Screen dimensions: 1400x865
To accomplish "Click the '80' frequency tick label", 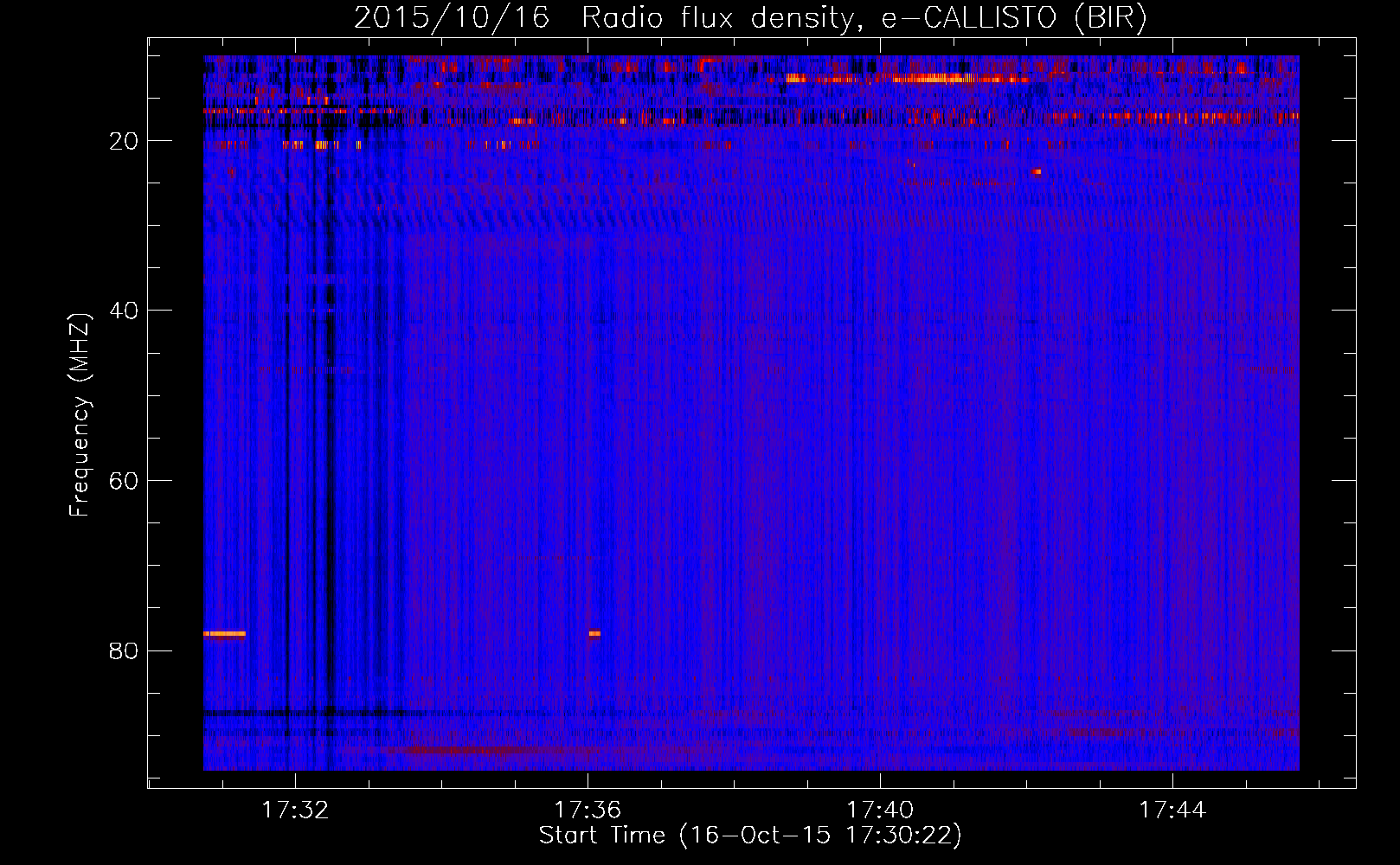I will 124,650.
